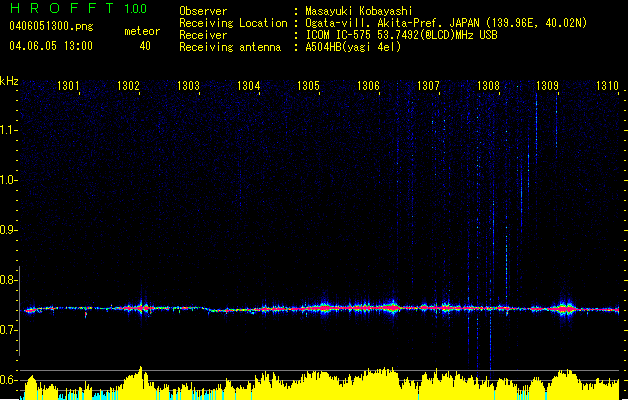Click the Receiving antenna label
Screen dimensions: 629x400
point(230,47)
